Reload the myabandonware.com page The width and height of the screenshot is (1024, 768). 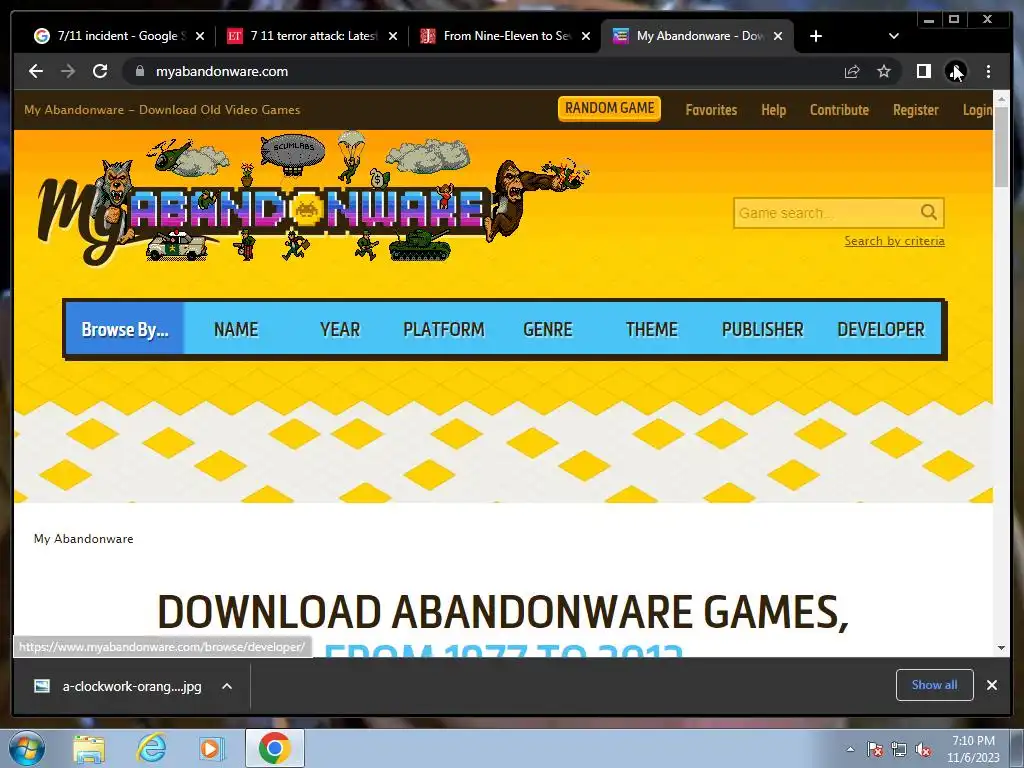coord(100,71)
